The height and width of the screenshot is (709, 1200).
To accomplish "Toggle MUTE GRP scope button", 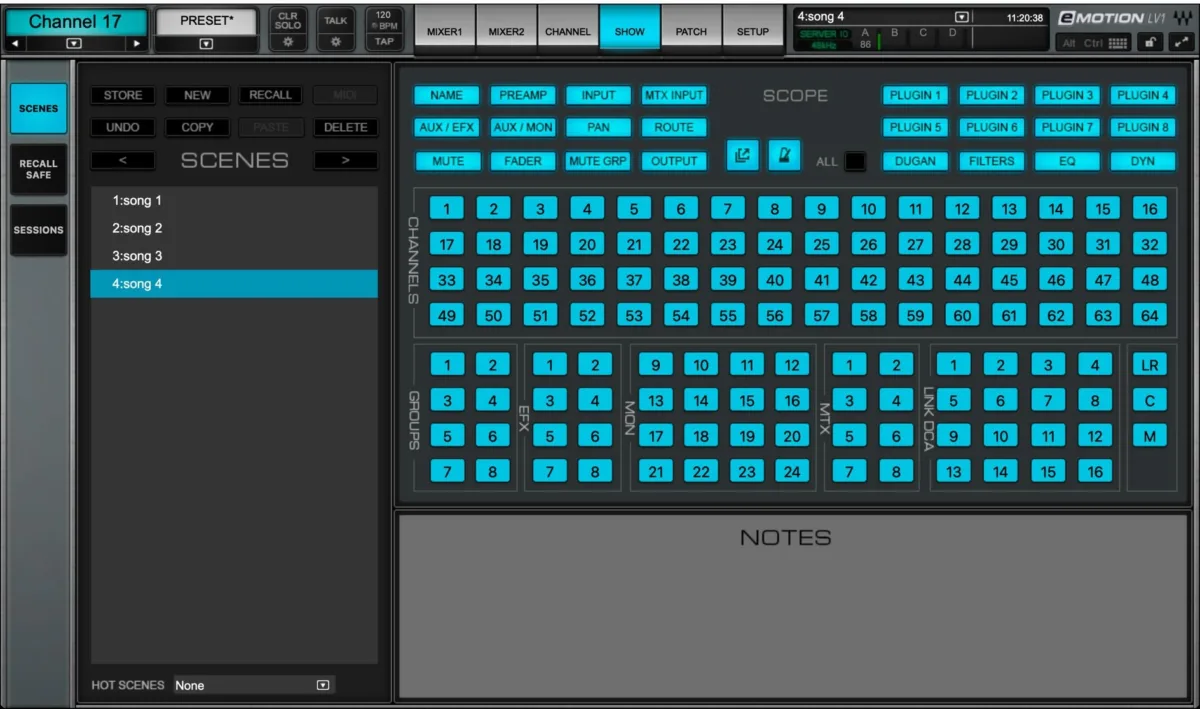I will [x=598, y=161].
